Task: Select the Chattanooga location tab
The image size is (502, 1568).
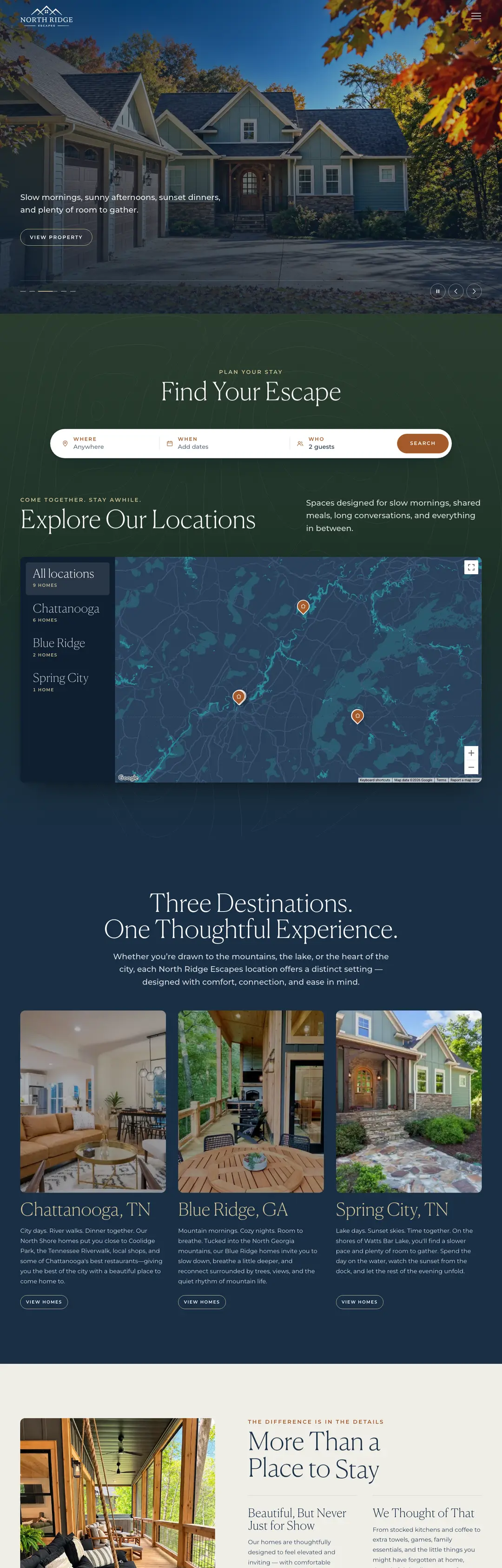Action: coord(67,612)
